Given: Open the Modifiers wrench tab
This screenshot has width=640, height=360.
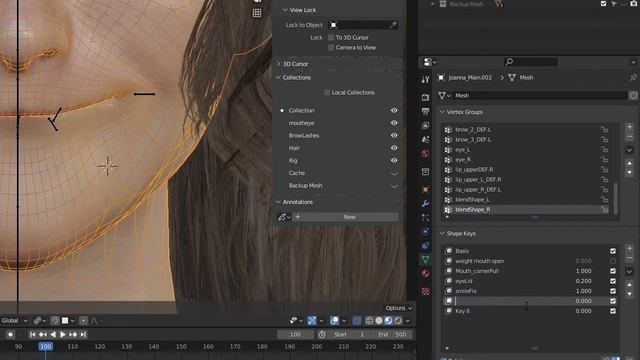Looking at the screenshot, I should tap(425, 203).
